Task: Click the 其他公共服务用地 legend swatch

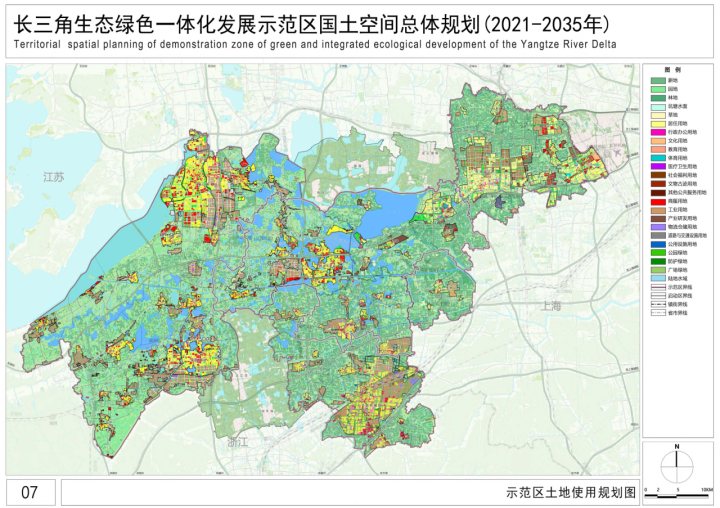Action: click(658, 192)
